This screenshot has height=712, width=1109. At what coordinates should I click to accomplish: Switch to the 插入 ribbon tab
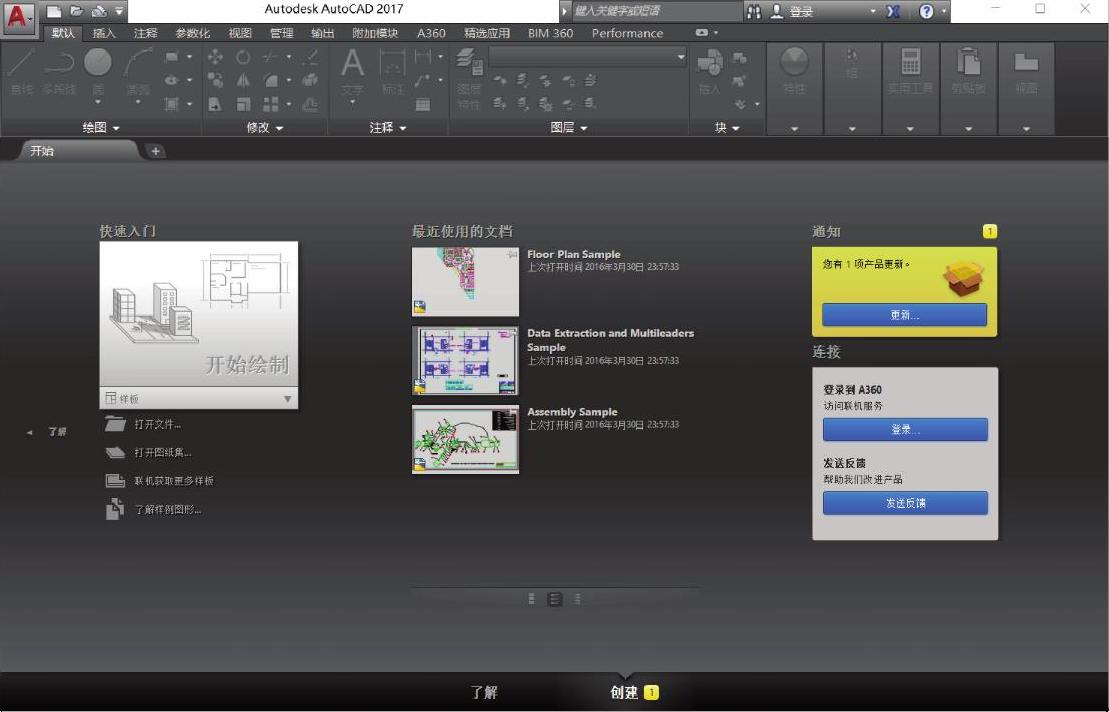(x=104, y=33)
